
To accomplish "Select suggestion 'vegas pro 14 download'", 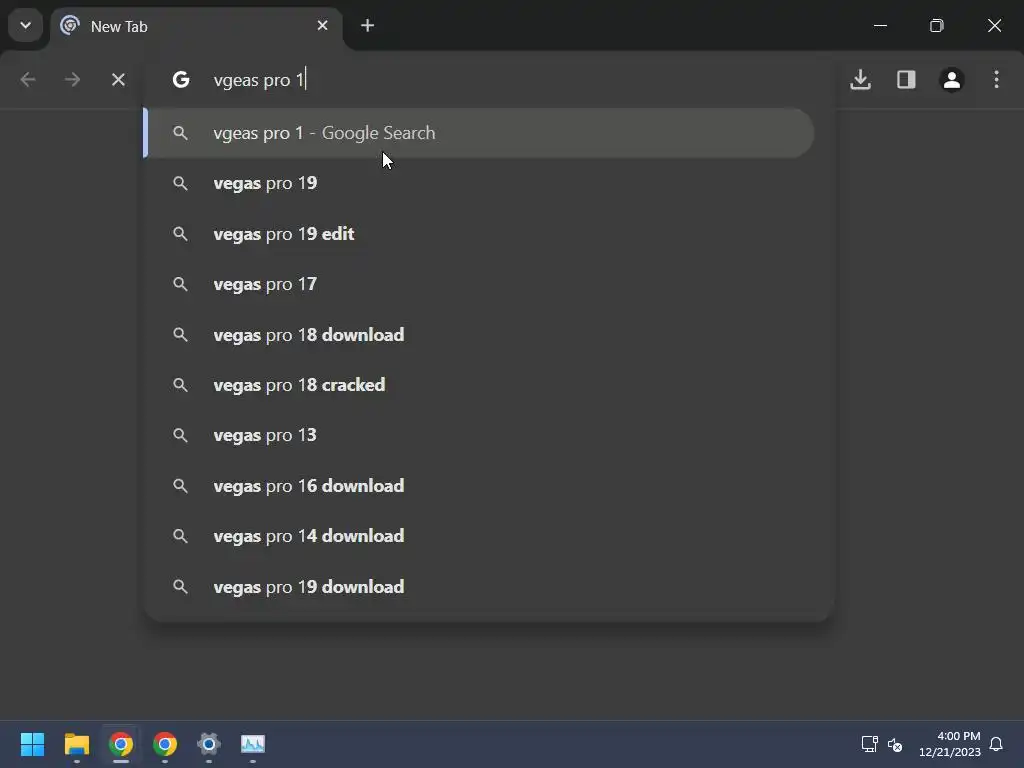I will pyautogui.click(x=479, y=536).
